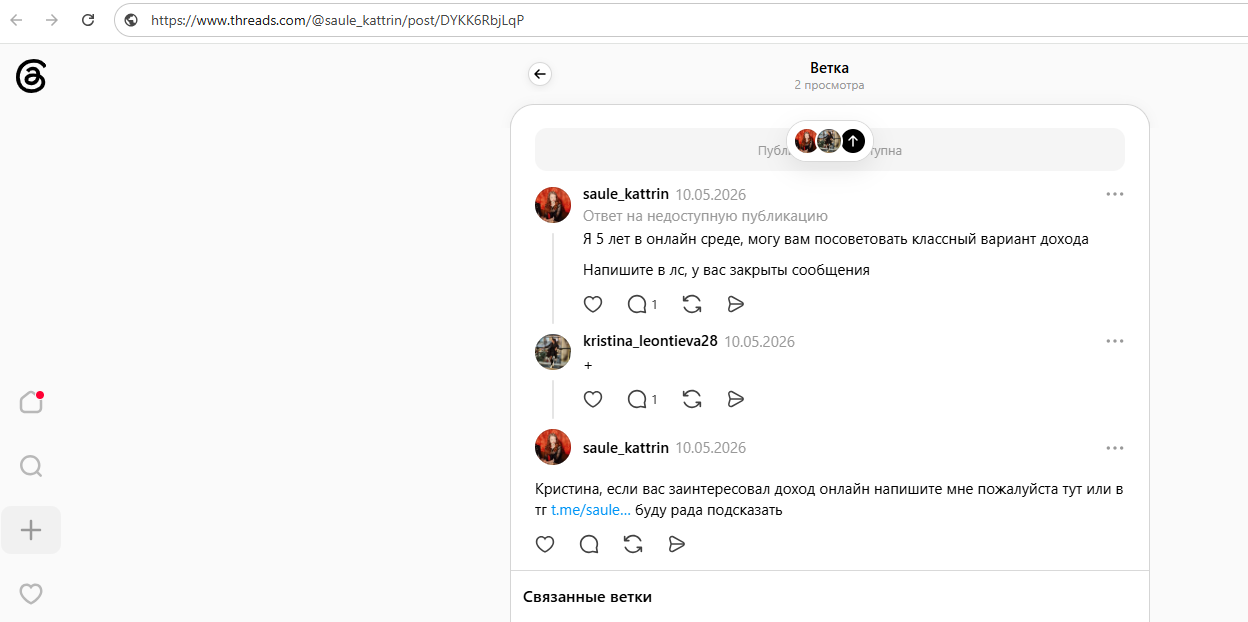Like the first saule_kattrin reply
1248x622 pixels.
593,304
